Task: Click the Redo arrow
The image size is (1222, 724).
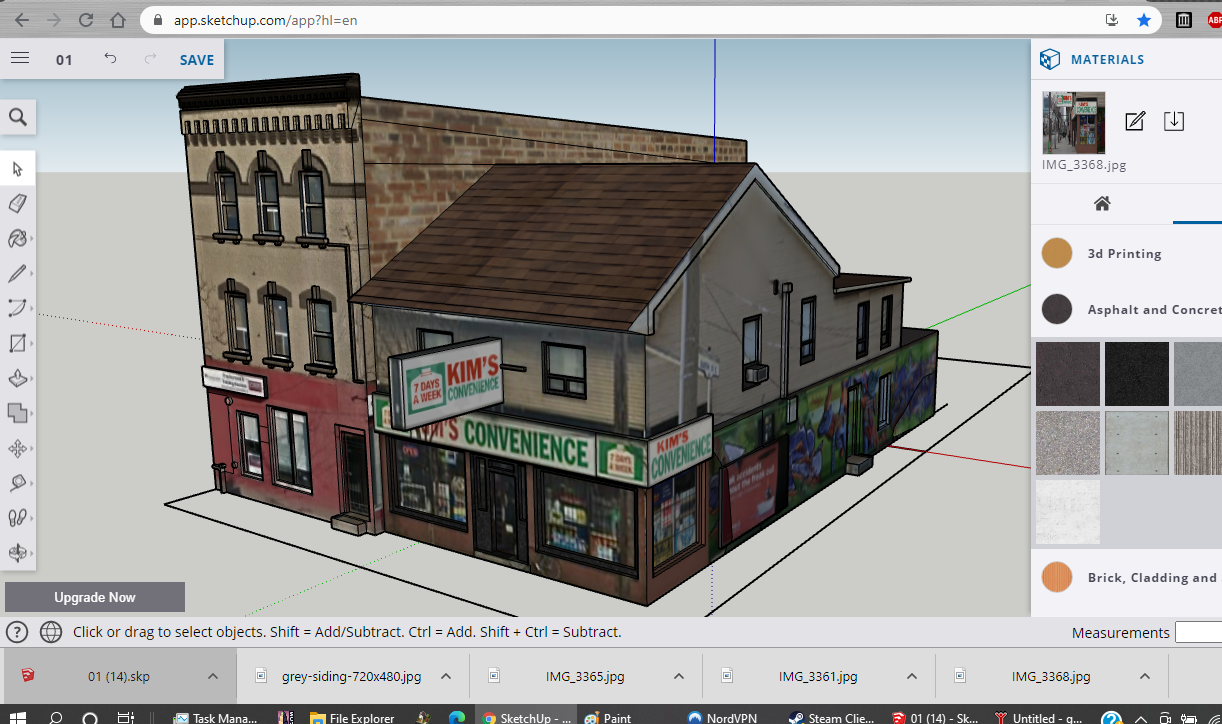Action: coord(151,59)
